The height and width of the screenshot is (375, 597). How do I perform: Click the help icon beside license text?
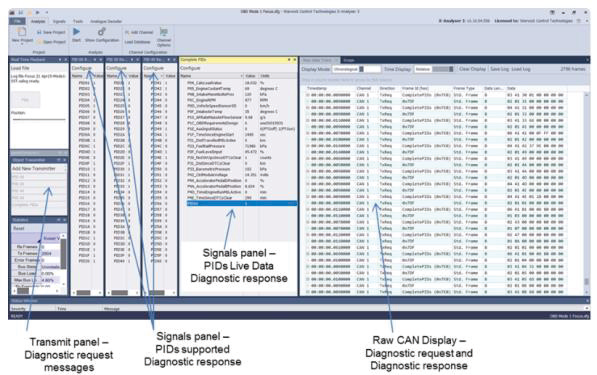click(578, 21)
